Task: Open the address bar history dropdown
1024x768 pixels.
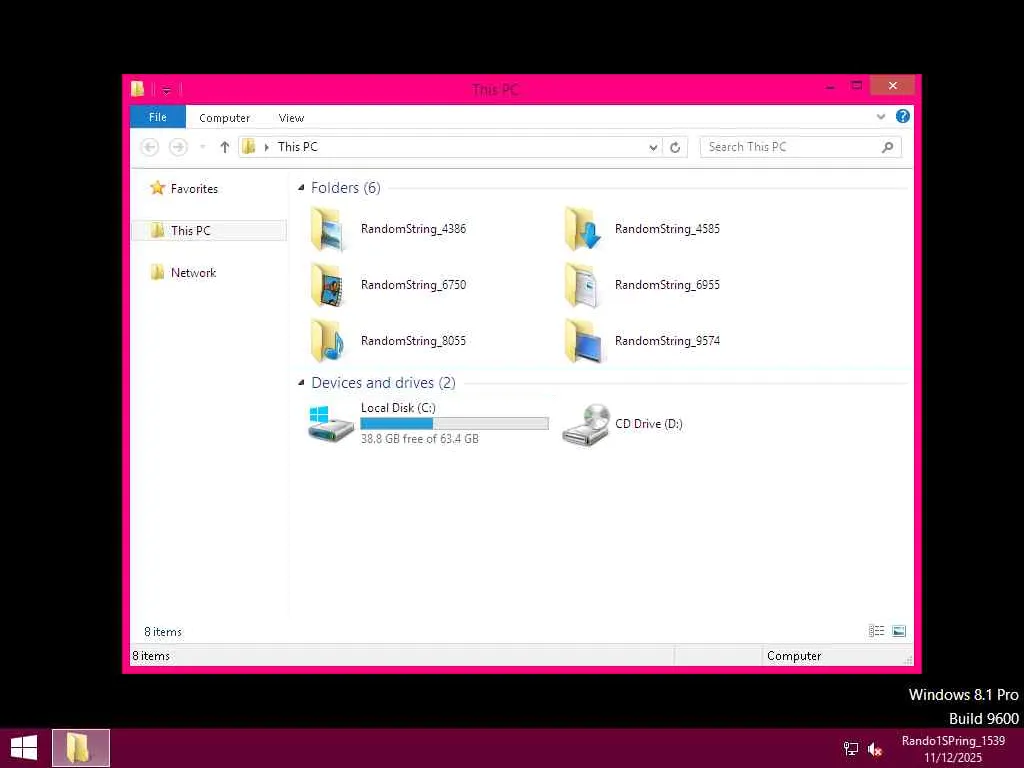Action: click(652, 148)
